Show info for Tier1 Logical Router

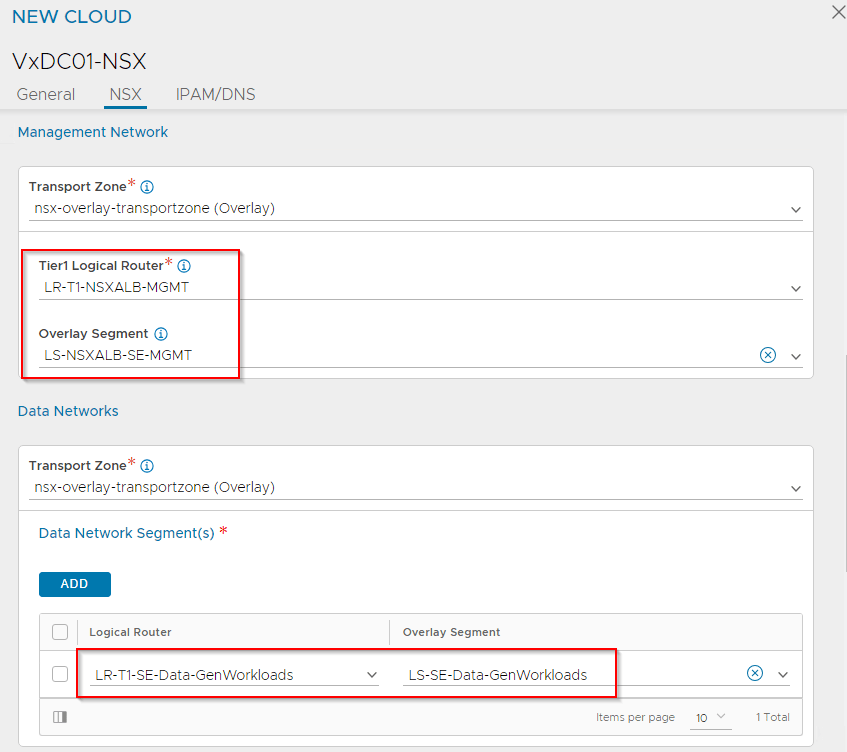point(184,266)
